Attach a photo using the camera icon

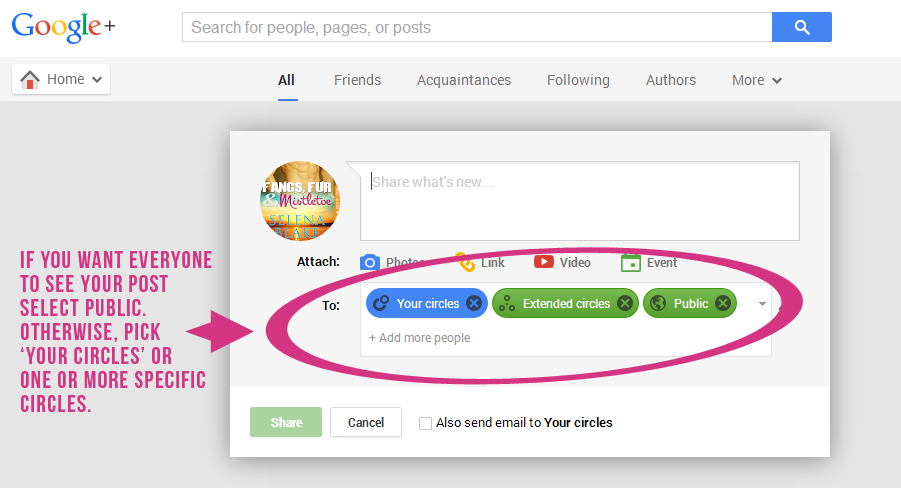370,263
